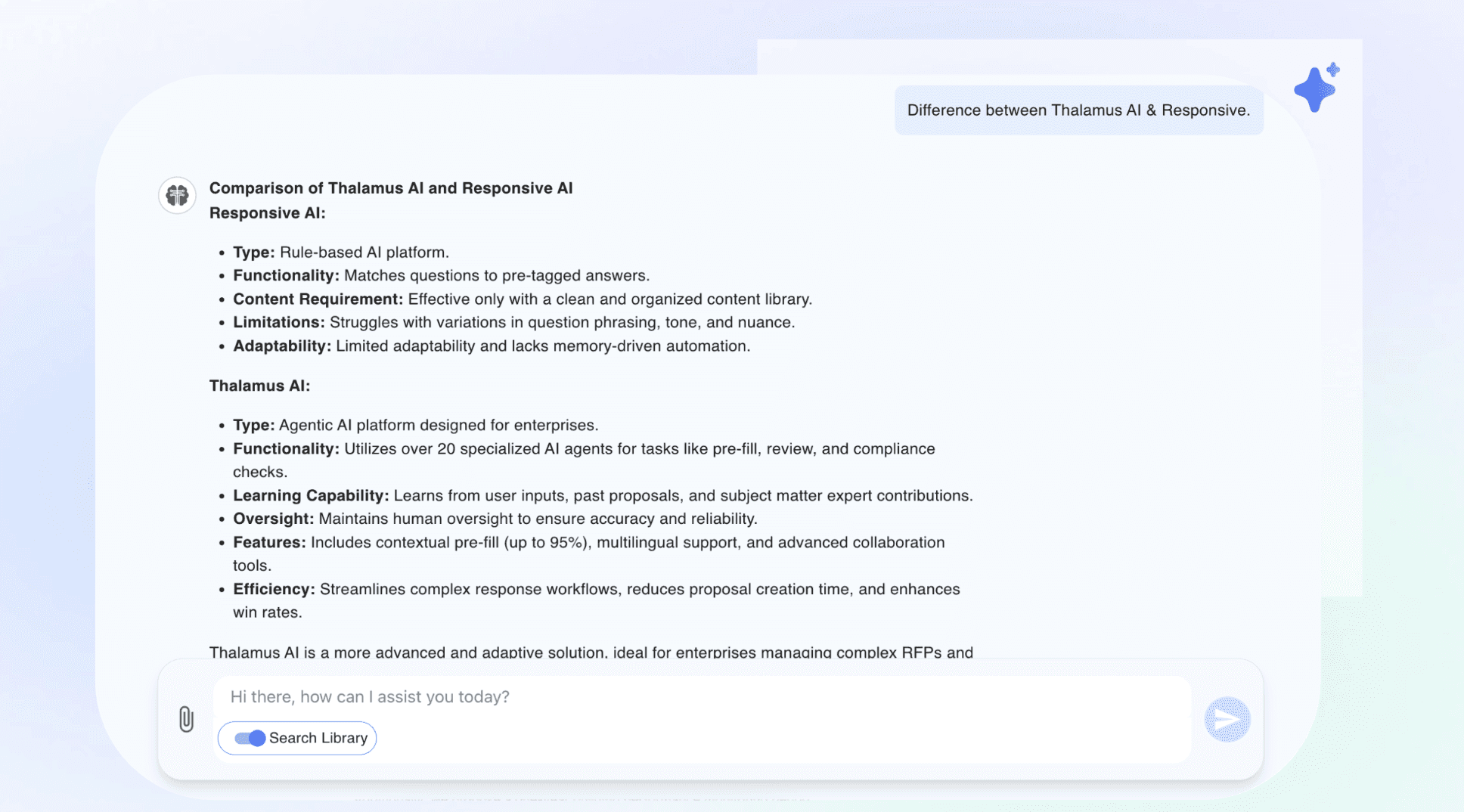Click the brain avatar beside the response

tap(177, 196)
